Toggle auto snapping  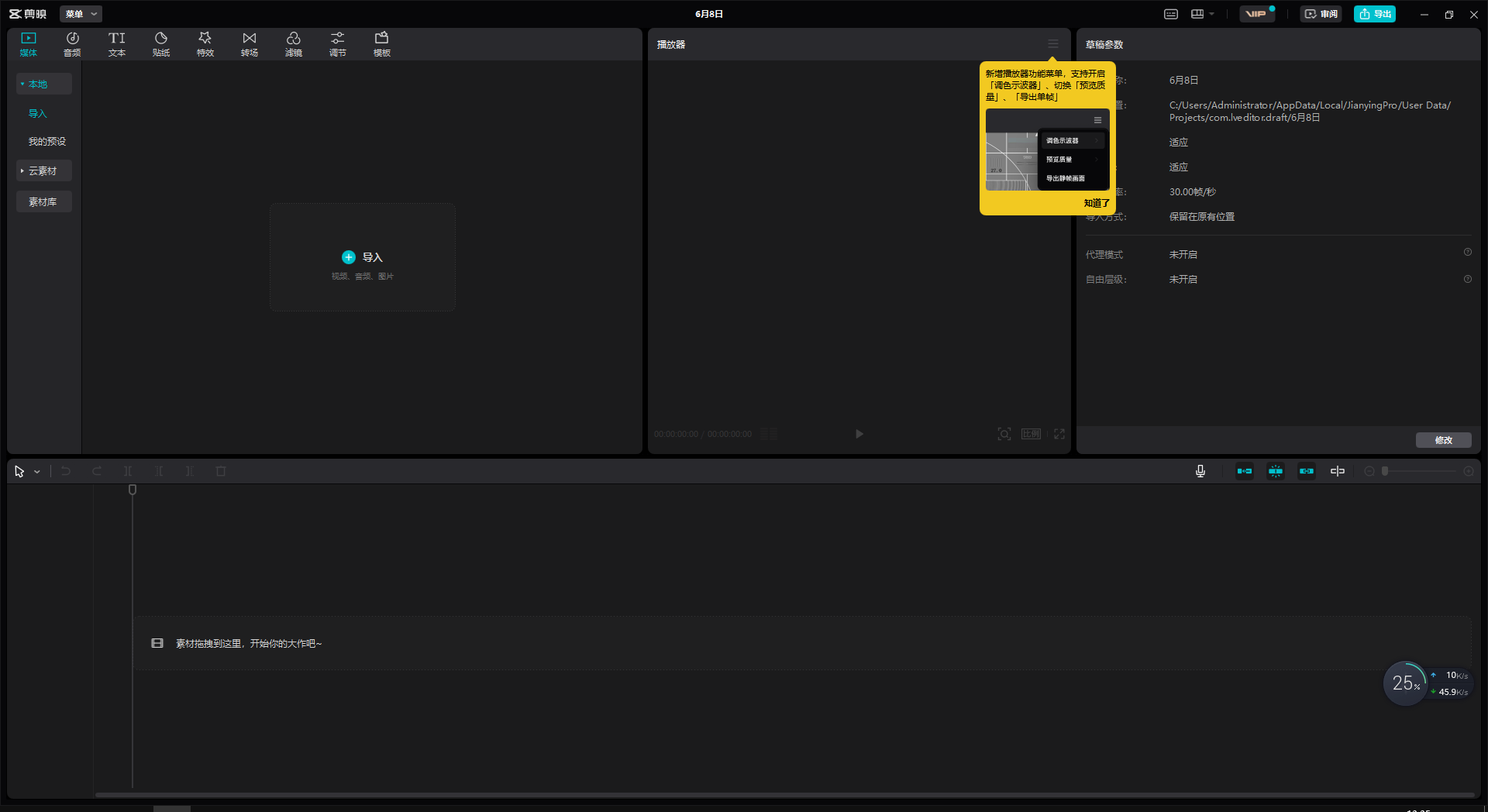point(1276,471)
